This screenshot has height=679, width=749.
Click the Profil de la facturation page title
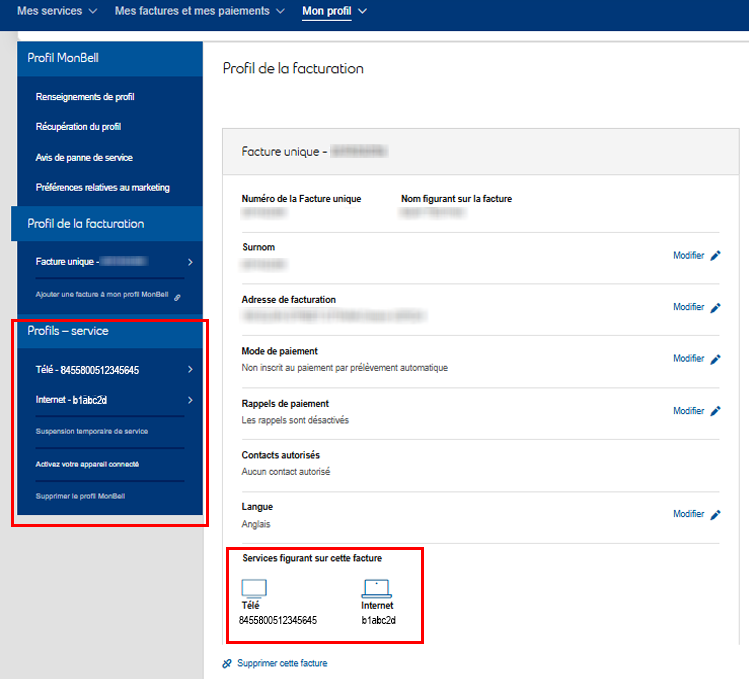point(293,69)
